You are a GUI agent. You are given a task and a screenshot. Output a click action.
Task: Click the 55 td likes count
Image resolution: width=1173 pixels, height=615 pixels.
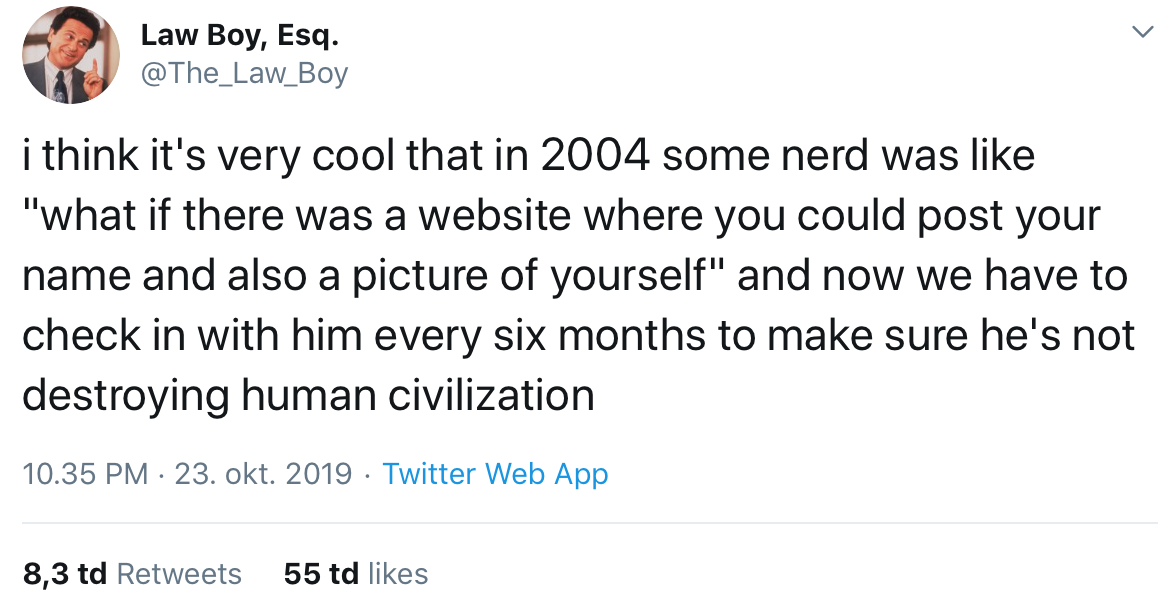(321, 573)
